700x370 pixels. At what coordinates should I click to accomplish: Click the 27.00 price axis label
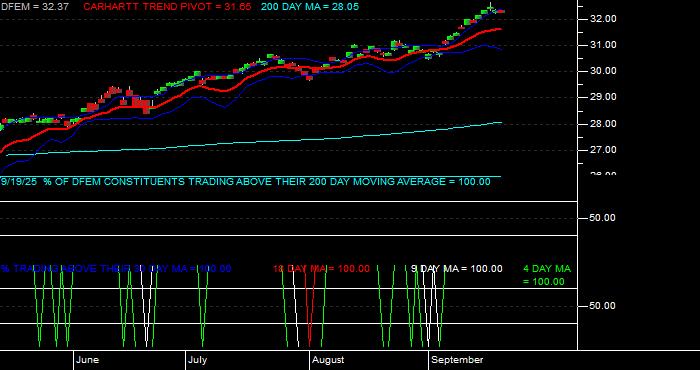[604, 150]
